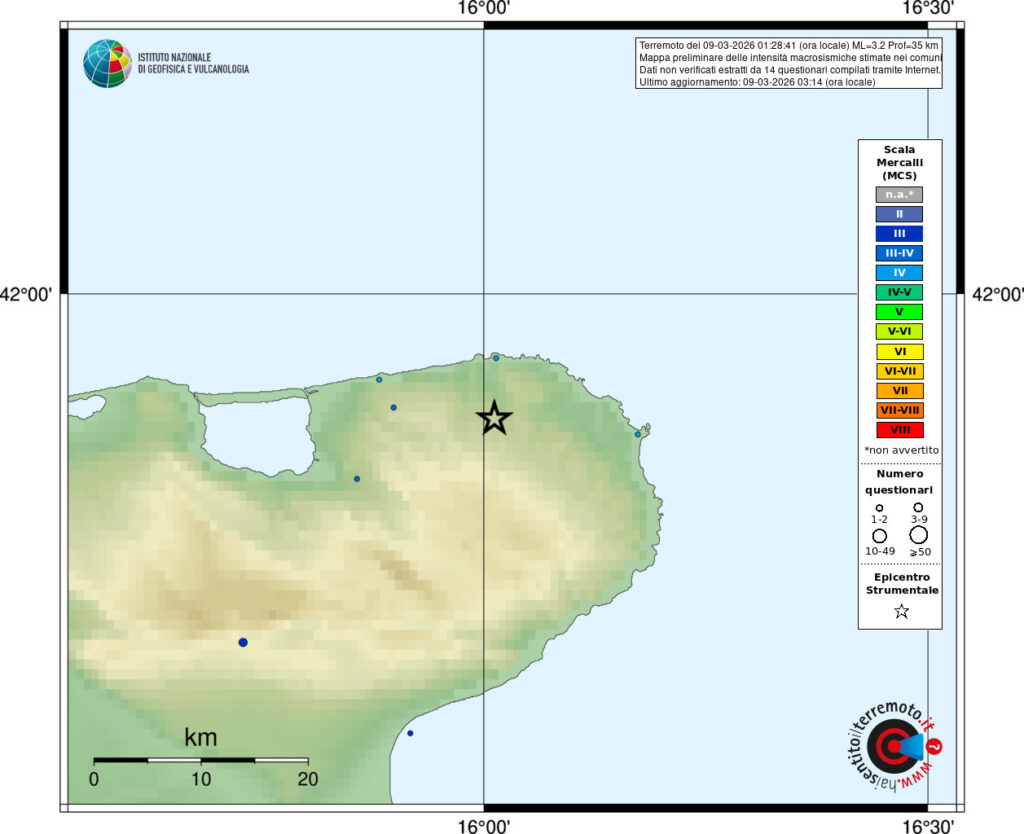Click the star symbol under Epicentro Strumentale
This screenshot has height=834, width=1024.
pyautogui.click(x=900, y=611)
